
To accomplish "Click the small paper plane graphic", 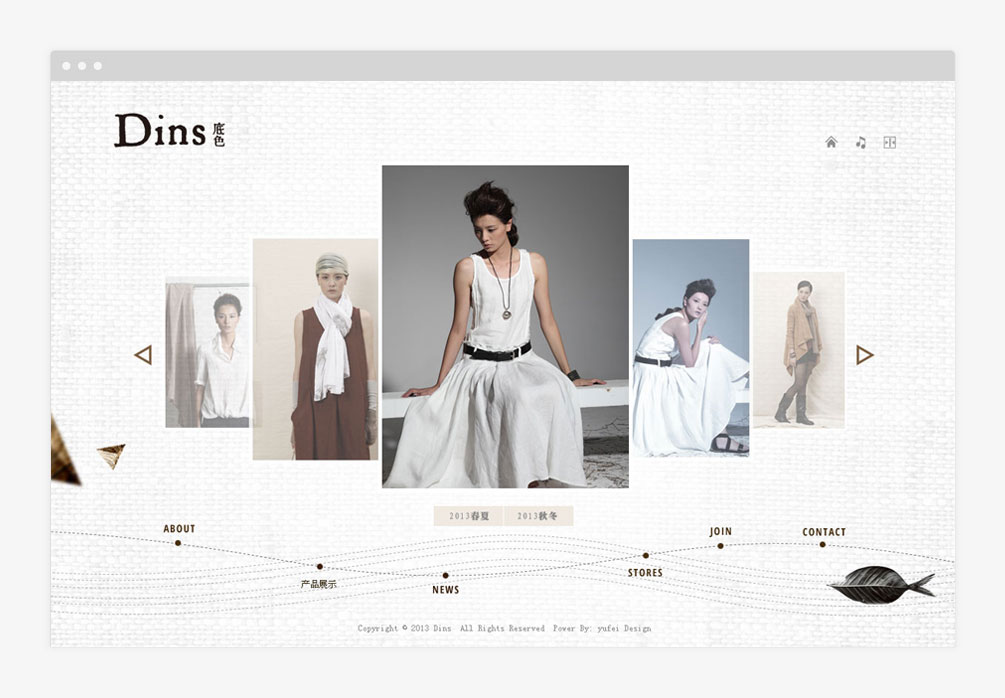I will point(112,455).
